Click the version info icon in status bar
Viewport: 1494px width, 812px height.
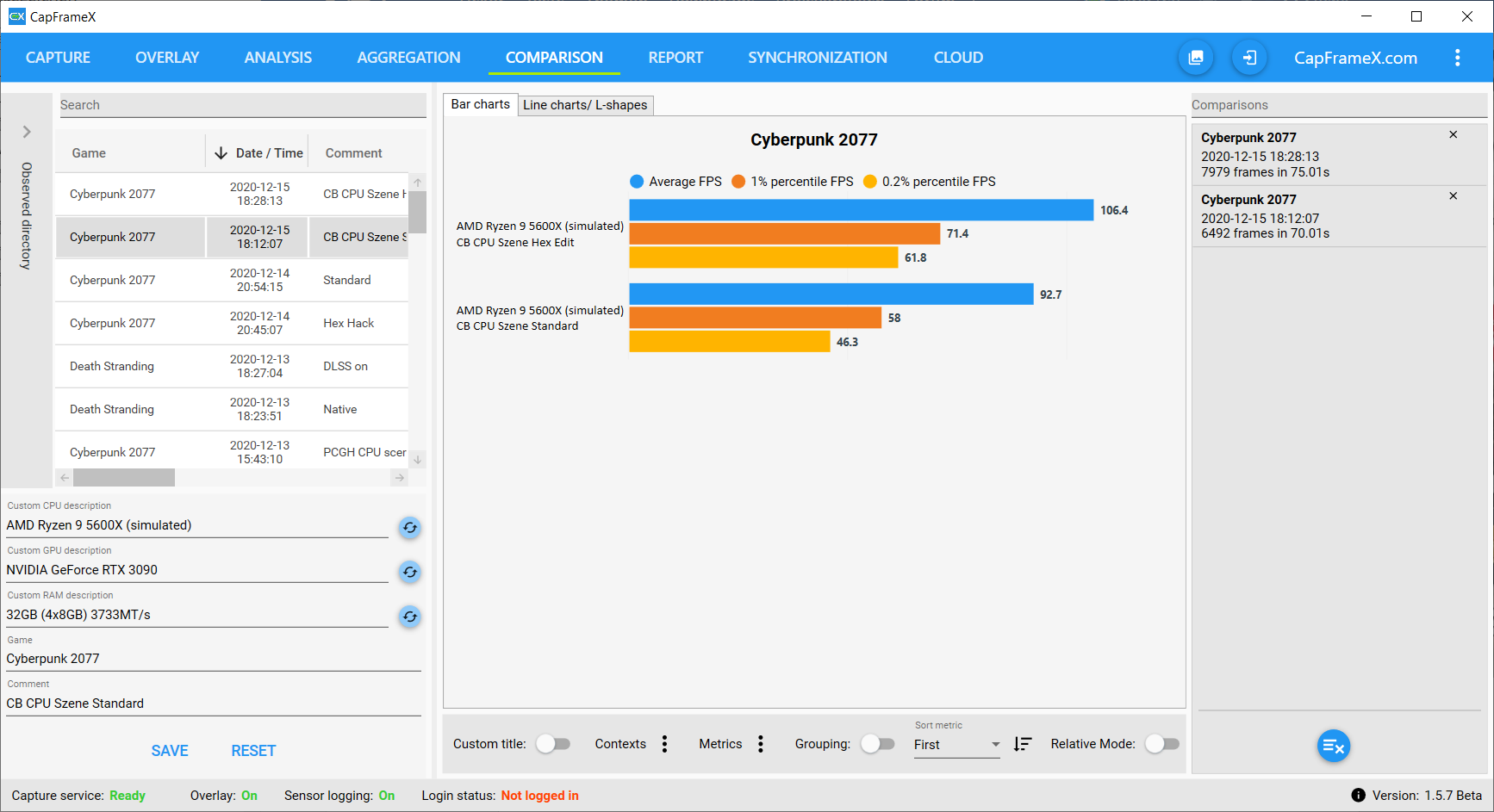tap(1358, 795)
